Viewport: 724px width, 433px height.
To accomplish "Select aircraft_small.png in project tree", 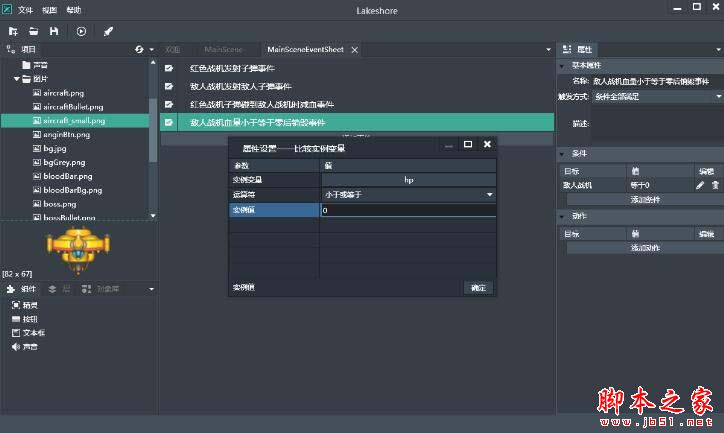I will (x=74, y=120).
